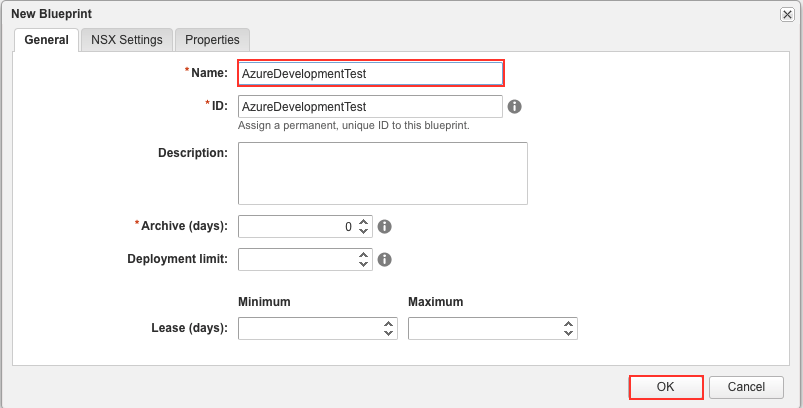Decrease Minimum lease days value
The width and height of the screenshot is (803, 408).
[x=388, y=333]
